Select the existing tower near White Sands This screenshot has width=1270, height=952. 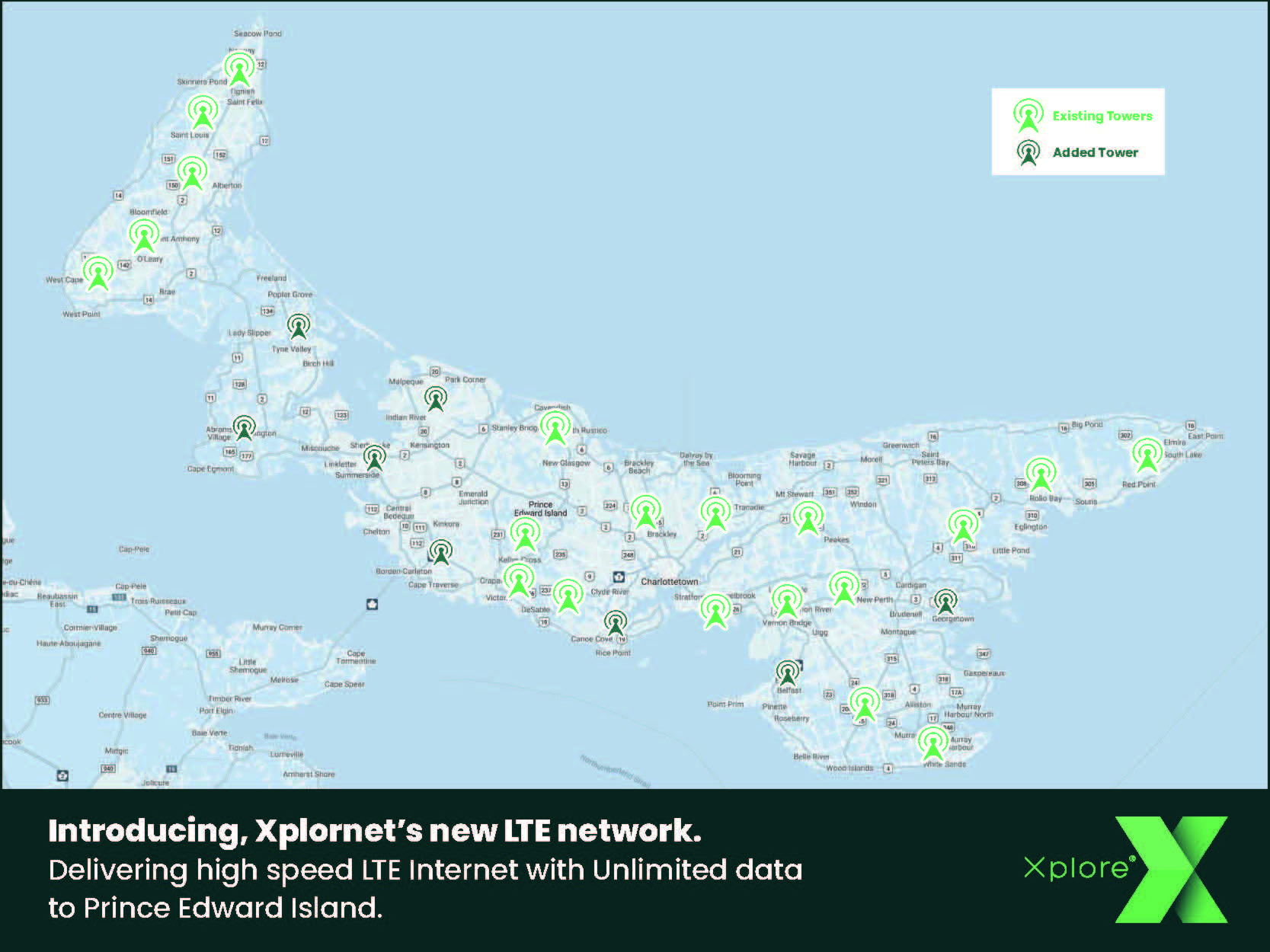tap(933, 743)
